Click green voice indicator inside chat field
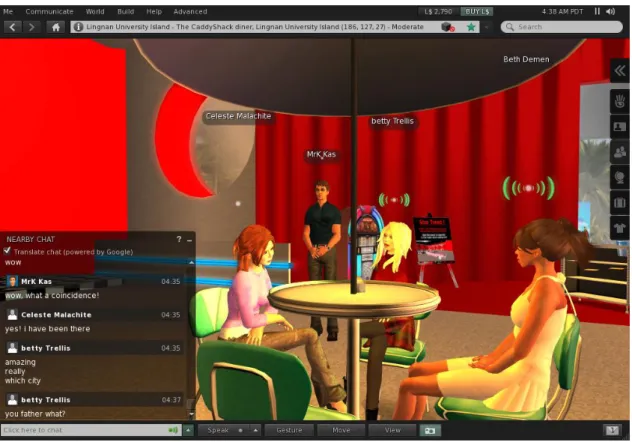The image size is (632, 442). point(173,430)
